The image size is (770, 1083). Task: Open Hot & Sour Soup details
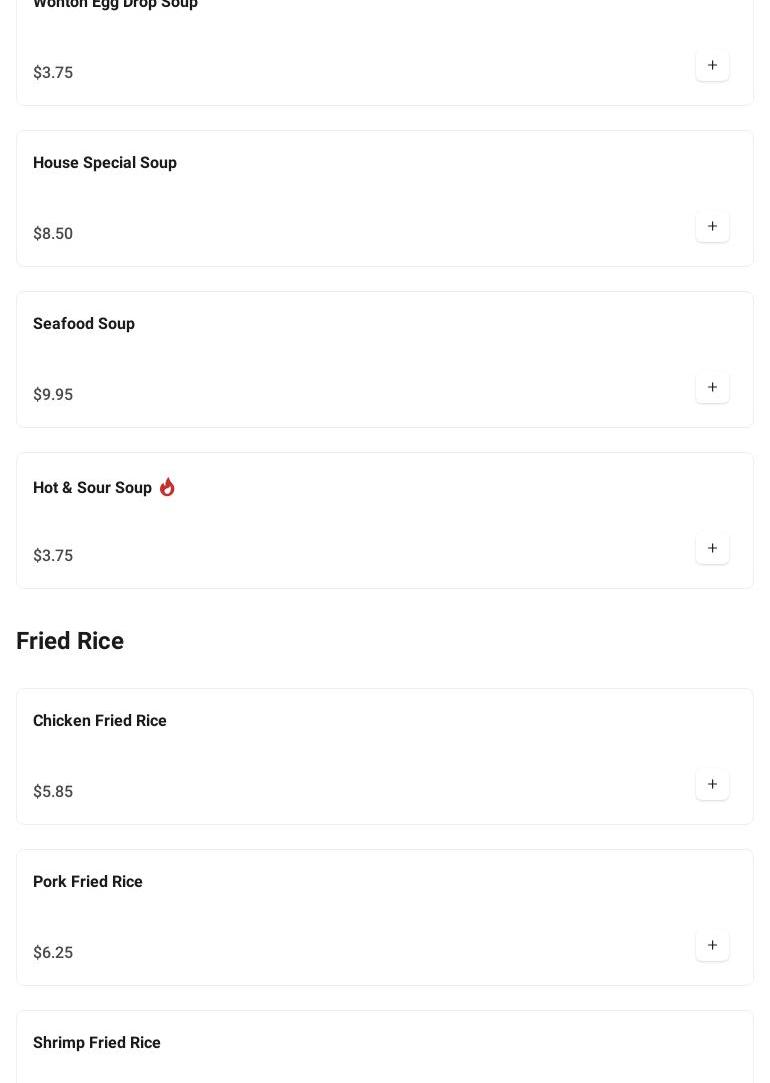point(92,488)
